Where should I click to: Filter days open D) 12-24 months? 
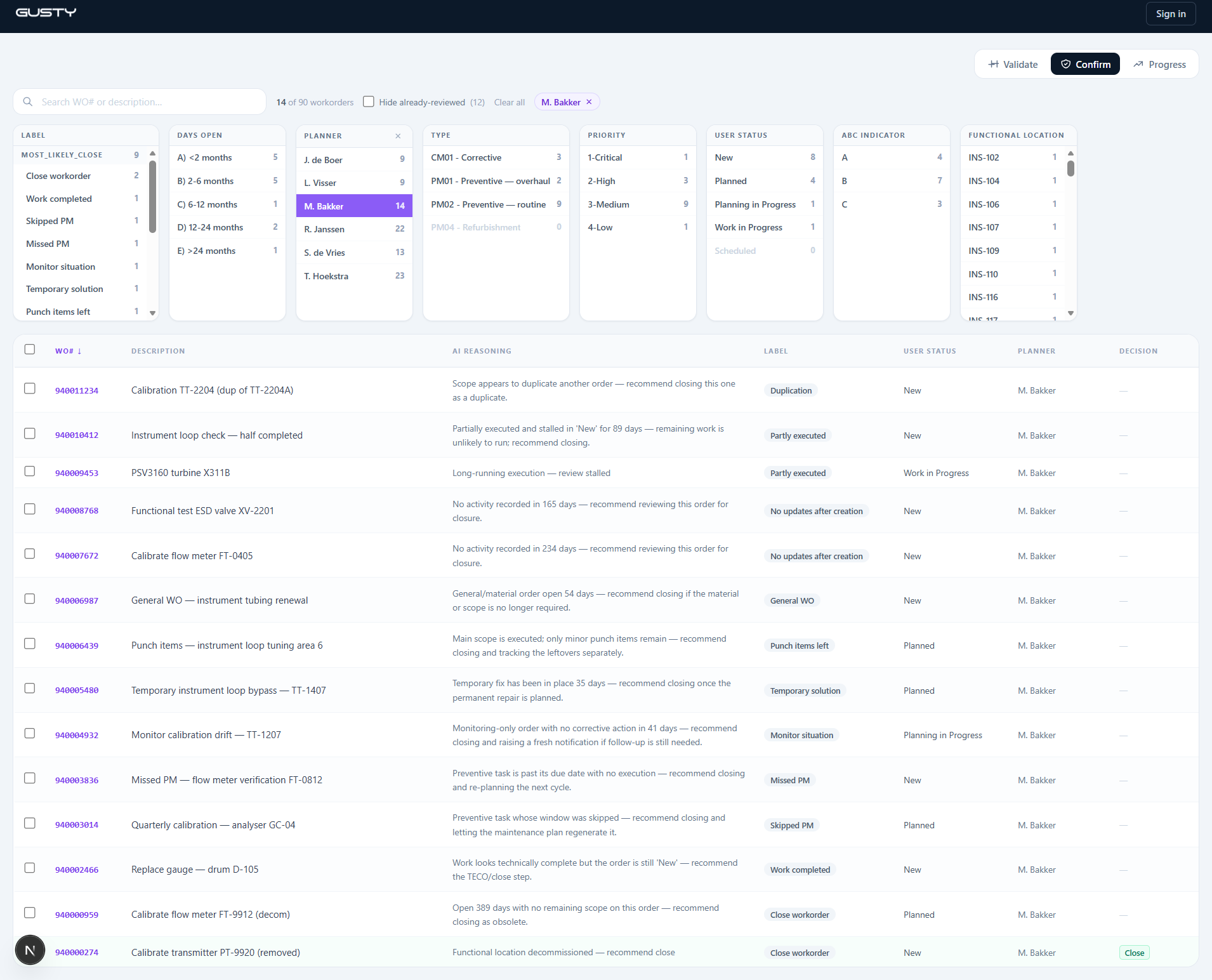coord(227,227)
